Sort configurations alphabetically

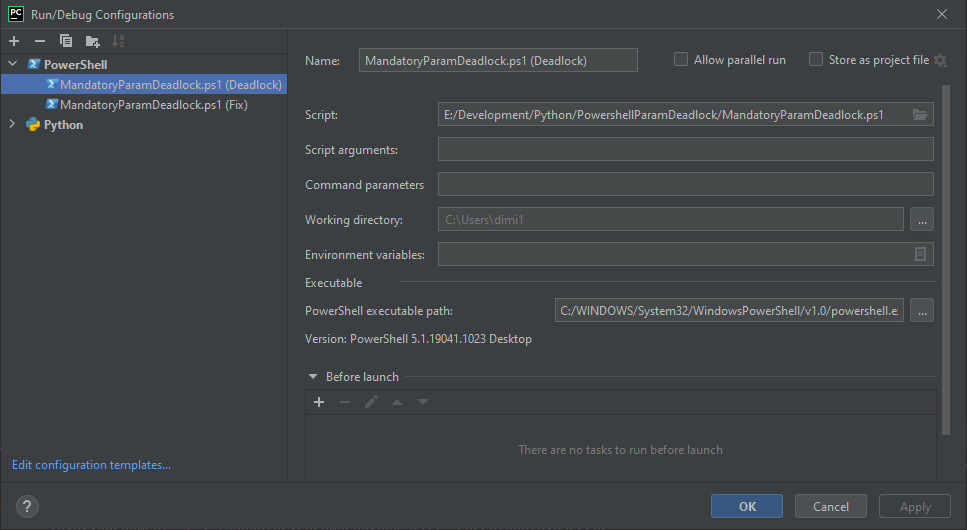[x=118, y=41]
